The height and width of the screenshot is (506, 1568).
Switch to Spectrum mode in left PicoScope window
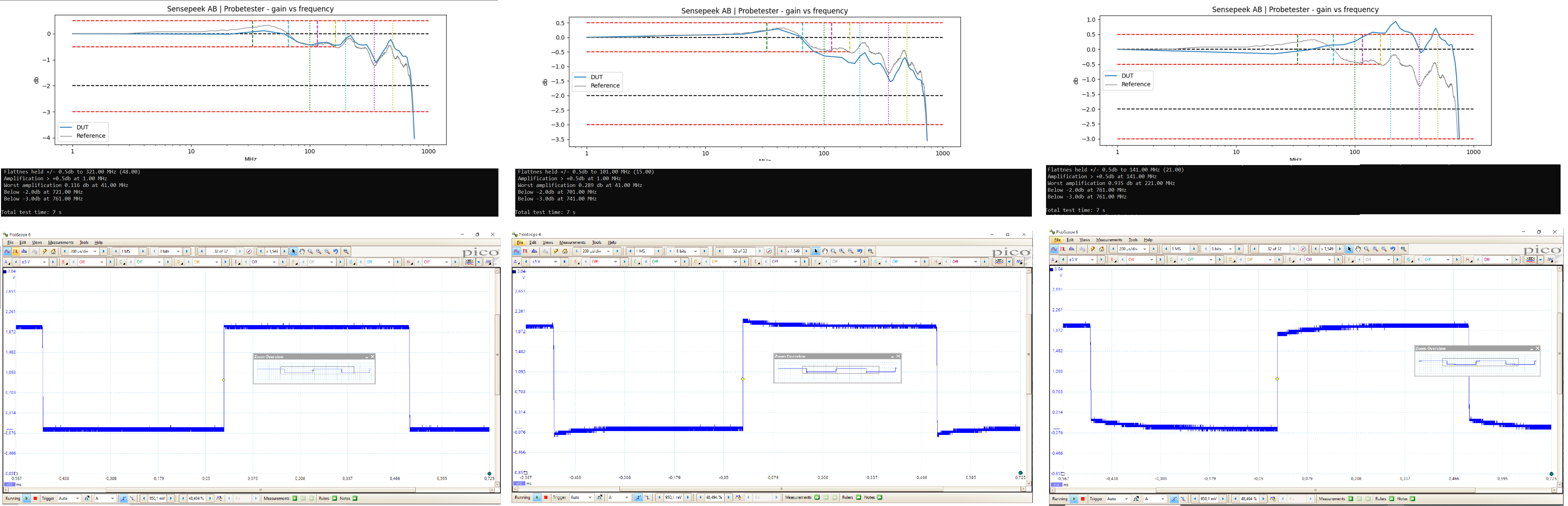tap(24, 251)
